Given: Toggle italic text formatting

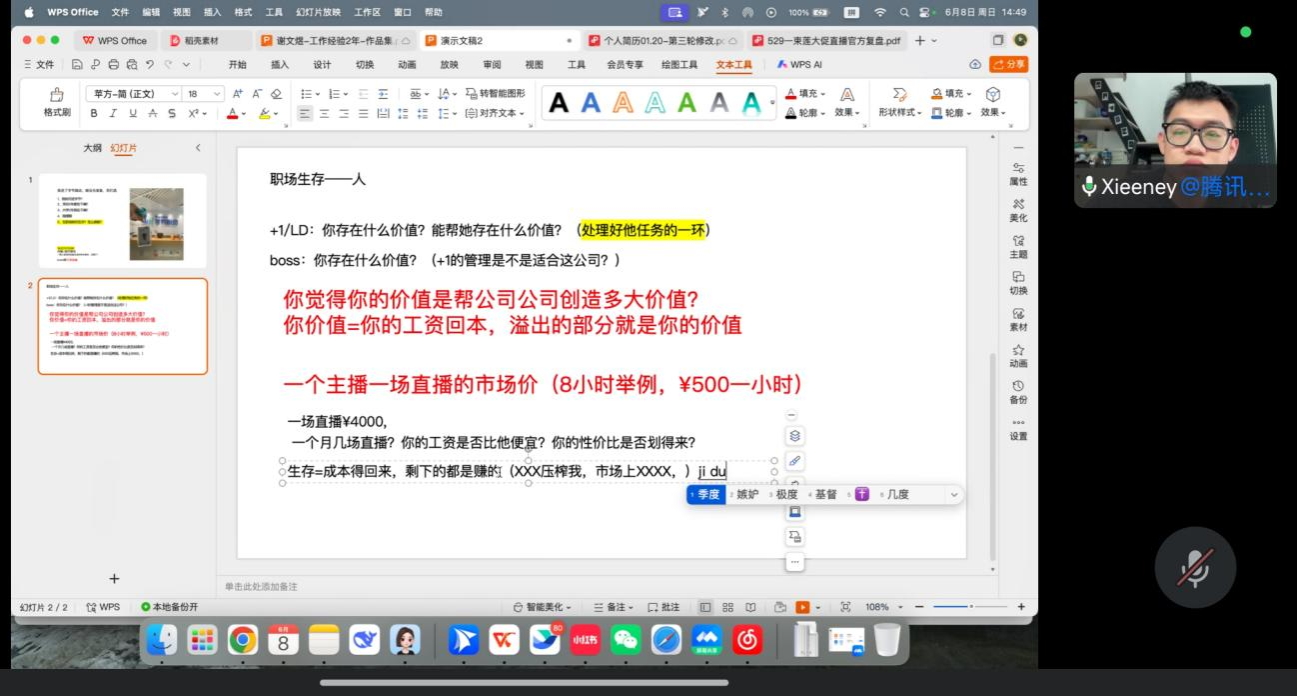Looking at the screenshot, I should click(113, 114).
